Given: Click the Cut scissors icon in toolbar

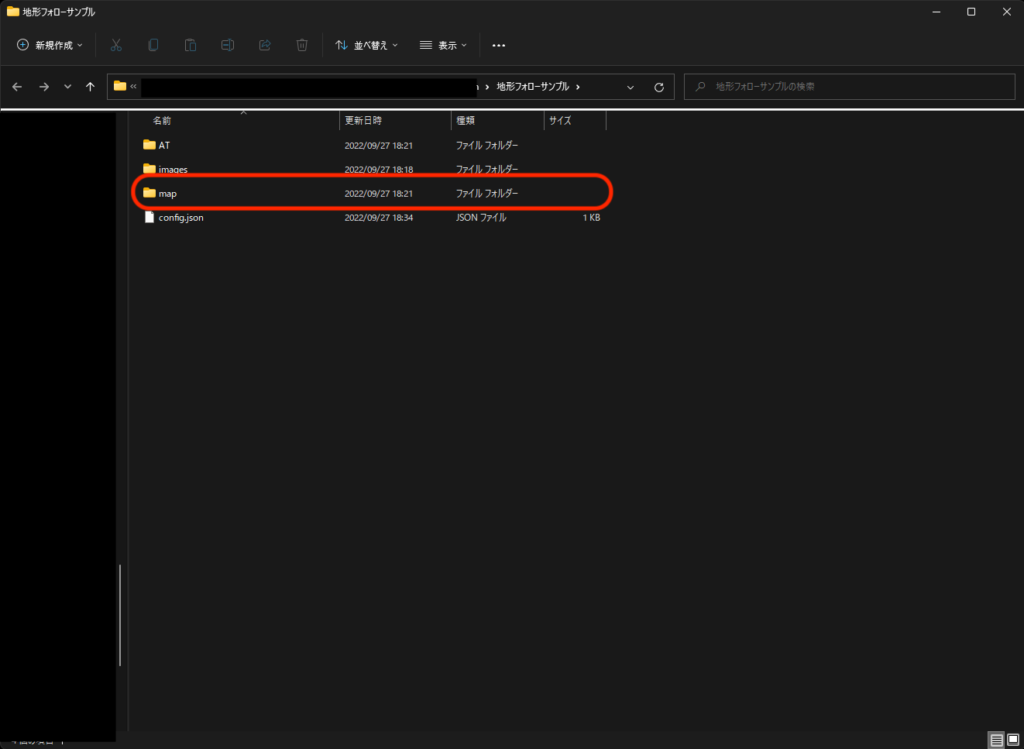Looking at the screenshot, I should (116, 45).
